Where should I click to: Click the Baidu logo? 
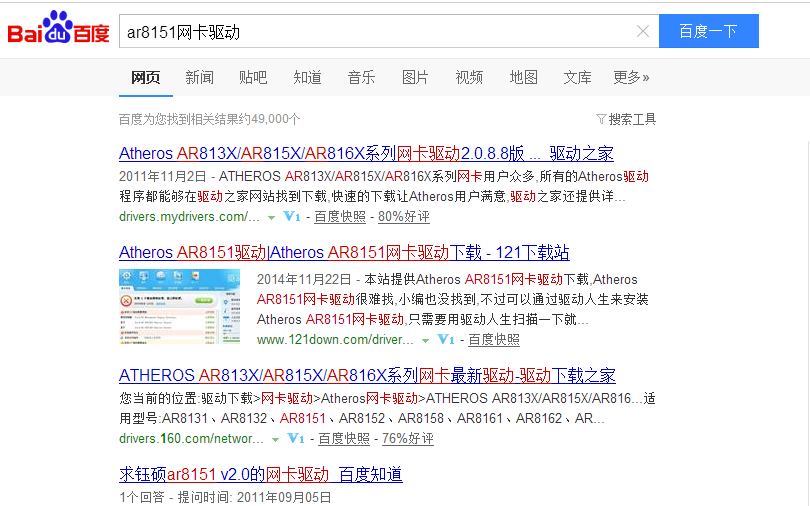click(x=58, y=27)
